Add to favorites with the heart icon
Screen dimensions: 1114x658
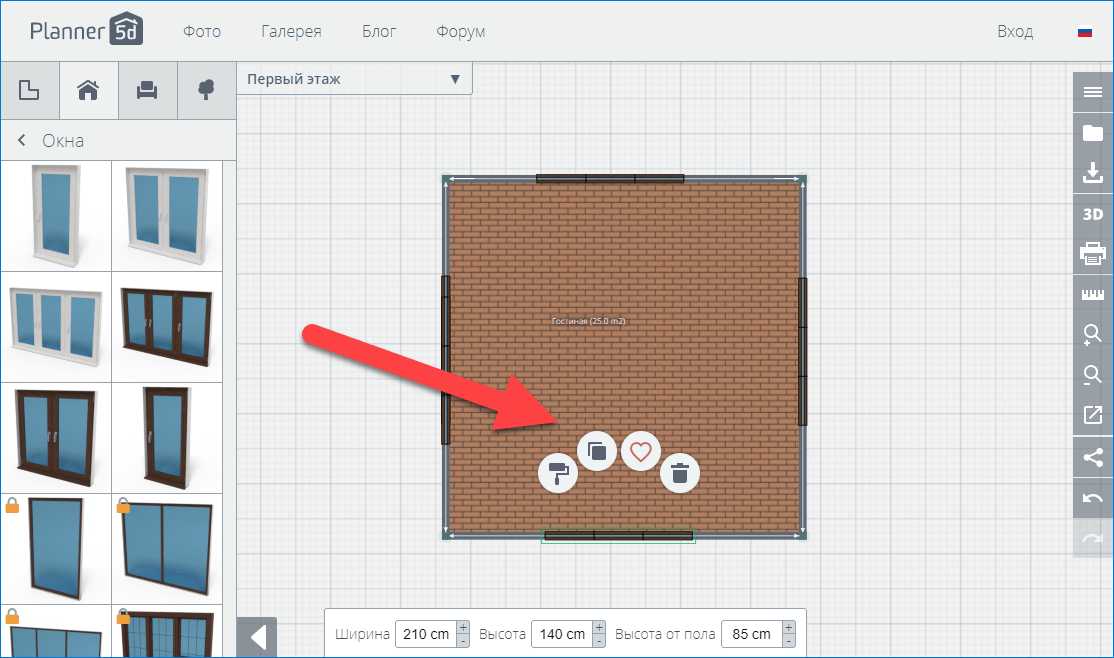tap(641, 452)
